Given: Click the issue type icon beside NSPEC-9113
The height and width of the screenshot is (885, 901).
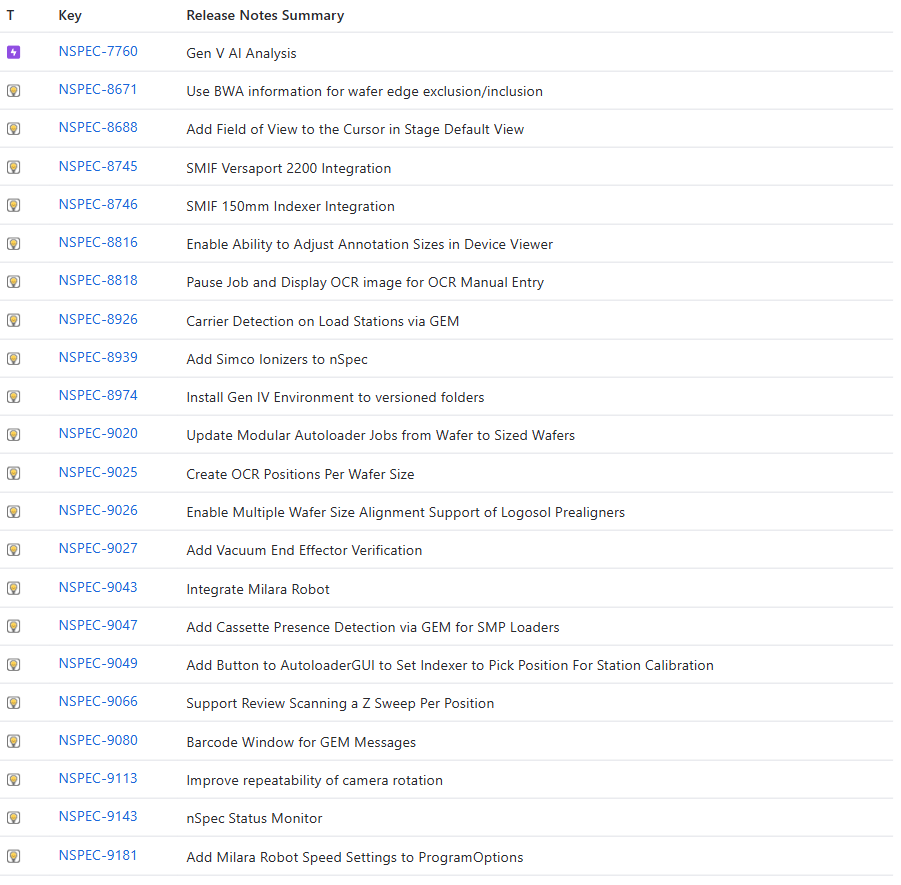Looking at the screenshot, I should pos(13,779).
